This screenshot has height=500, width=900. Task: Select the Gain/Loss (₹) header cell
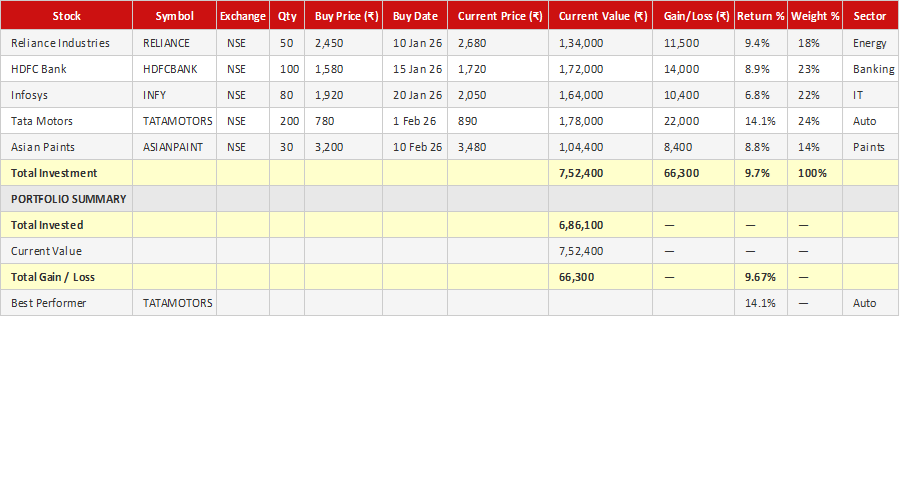point(693,15)
